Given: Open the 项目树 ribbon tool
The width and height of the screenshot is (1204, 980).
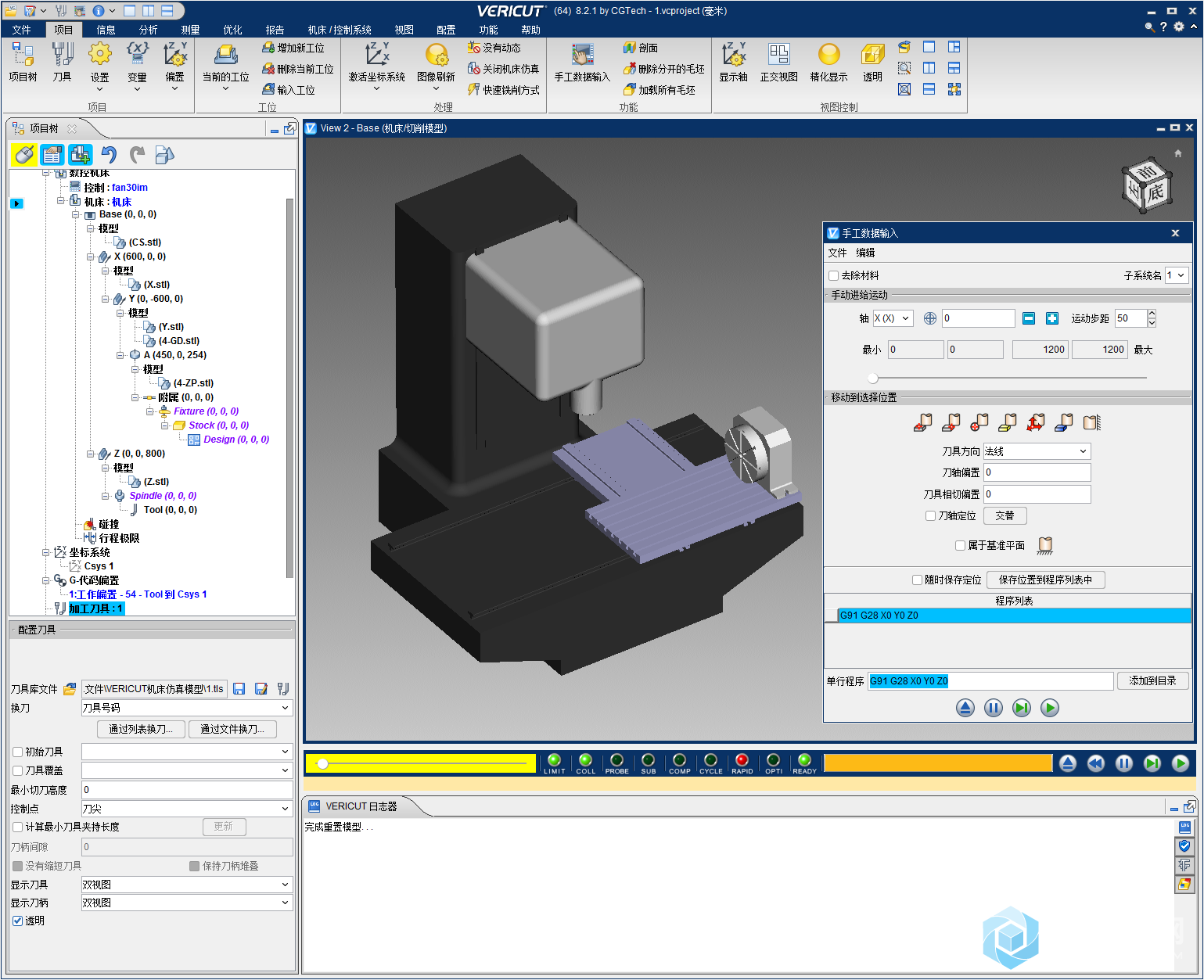Looking at the screenshot, I should [x=23, y=62].
